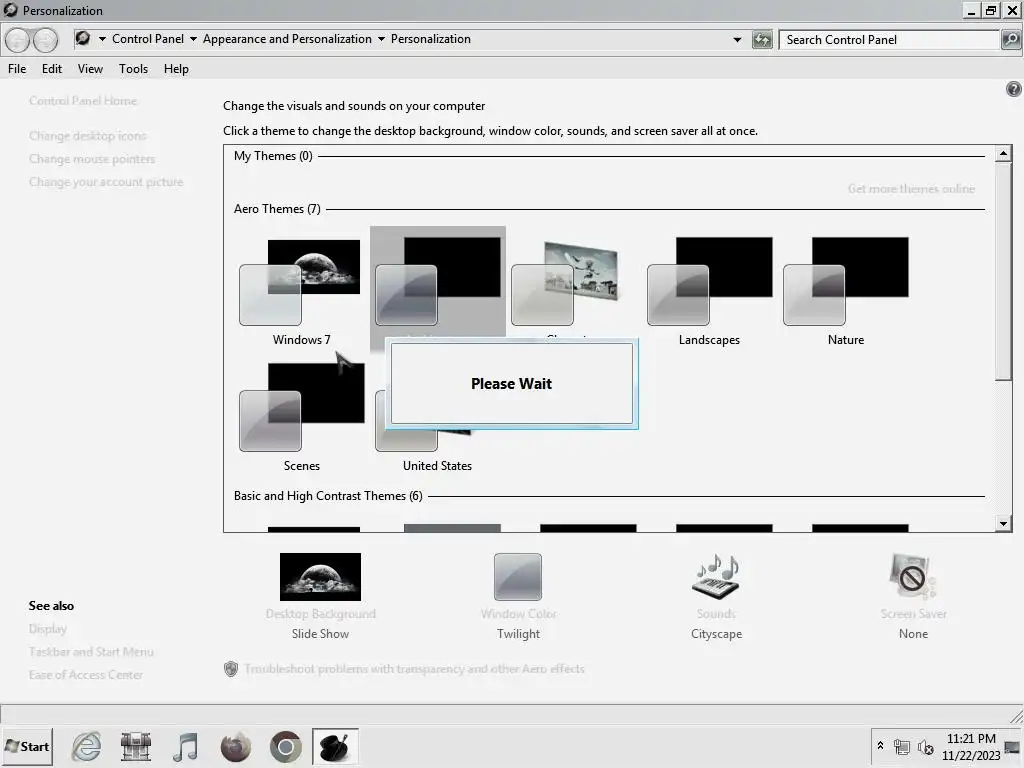This screenshot has width=1024, height=768.
Task: Click the network tray icon
Action: (902, 746)
